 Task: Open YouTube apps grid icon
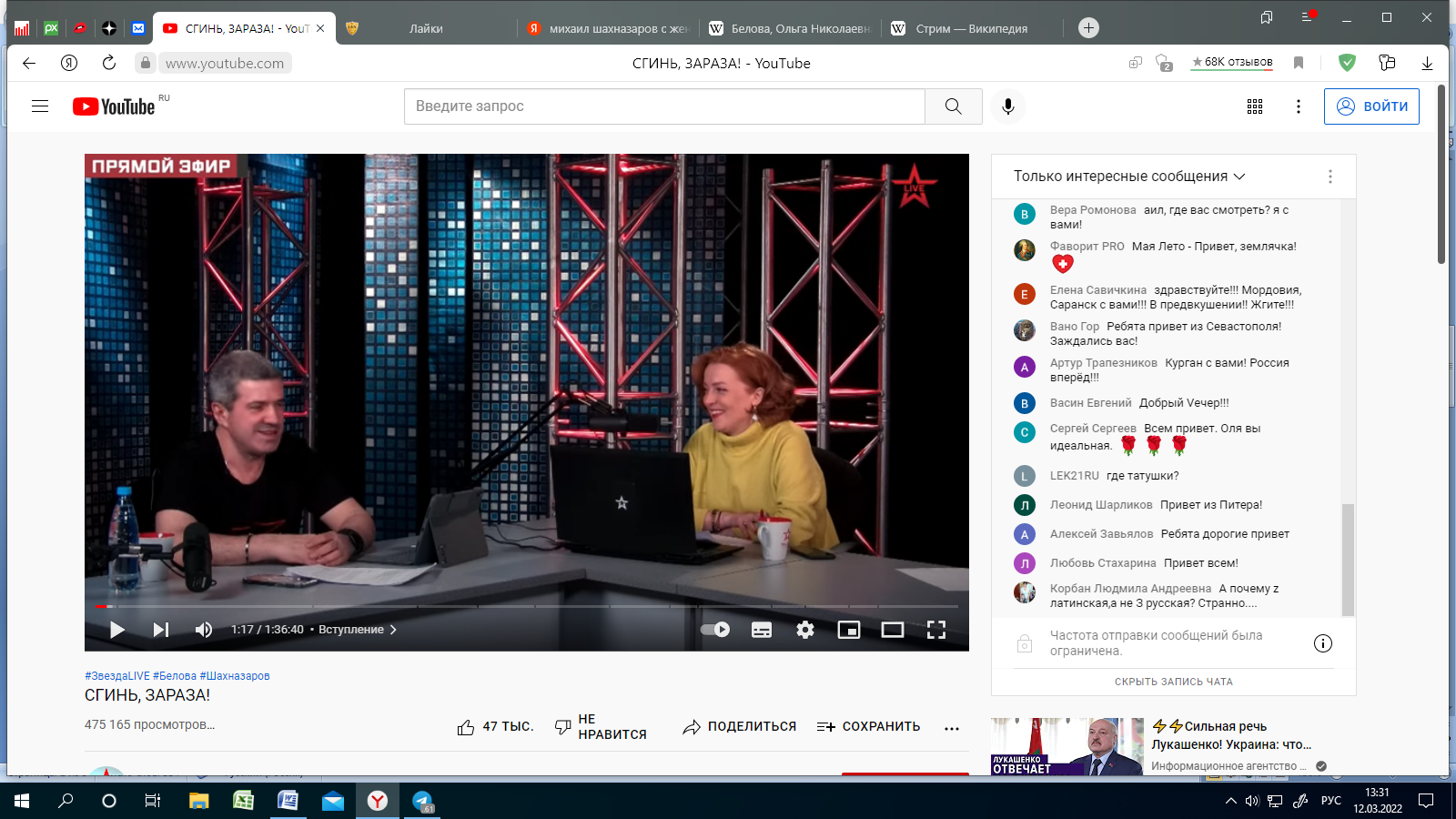pyautogui.click(x=1255, y=106)
